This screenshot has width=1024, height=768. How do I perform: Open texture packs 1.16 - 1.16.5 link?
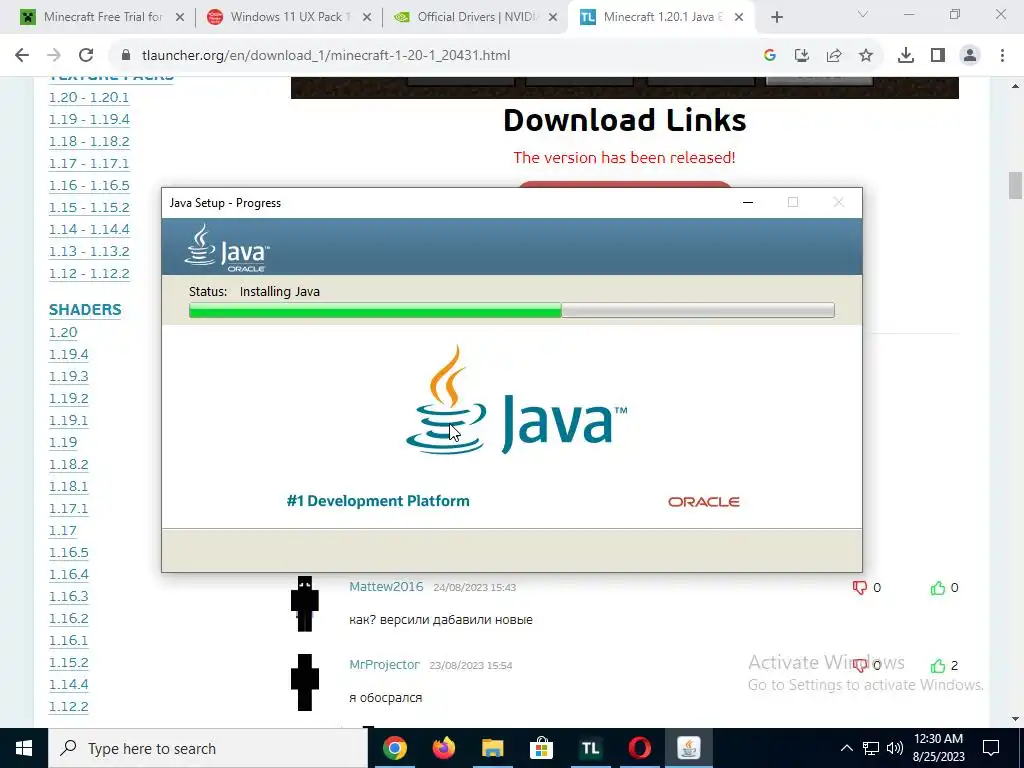(x=89, y=185)
